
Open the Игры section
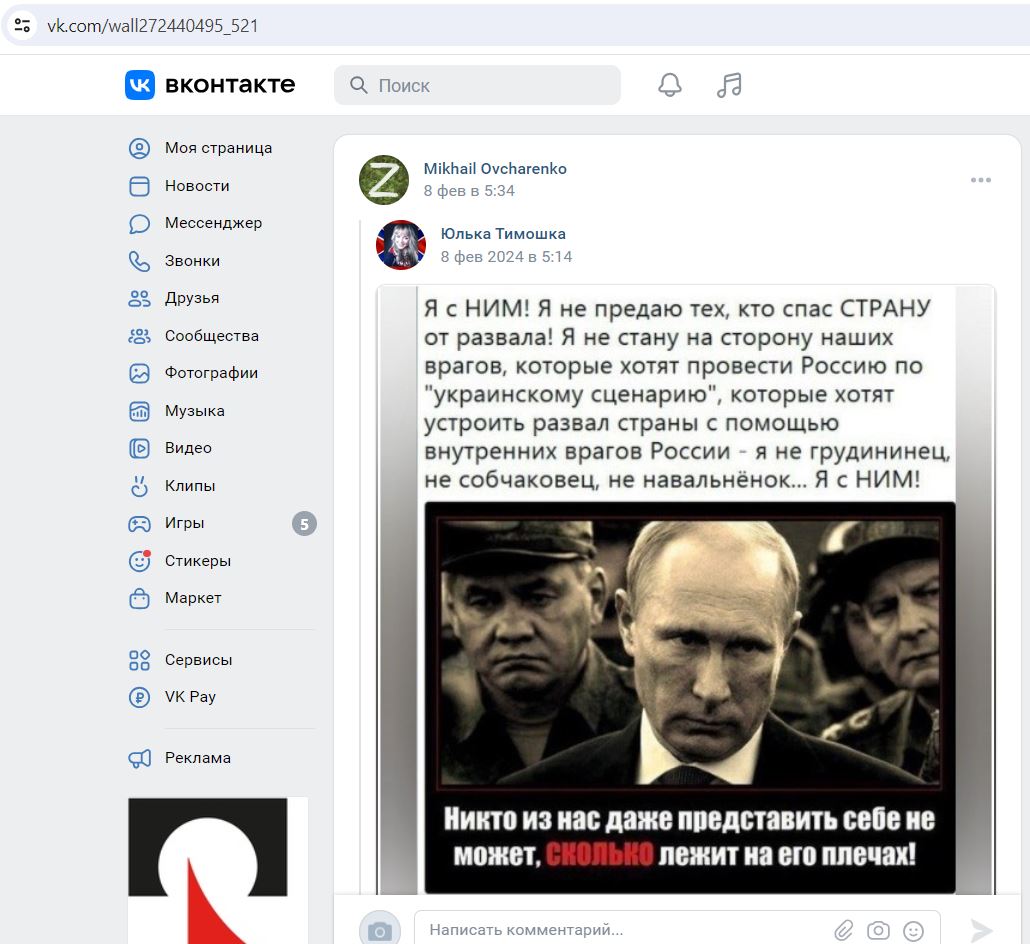[184, 524]
